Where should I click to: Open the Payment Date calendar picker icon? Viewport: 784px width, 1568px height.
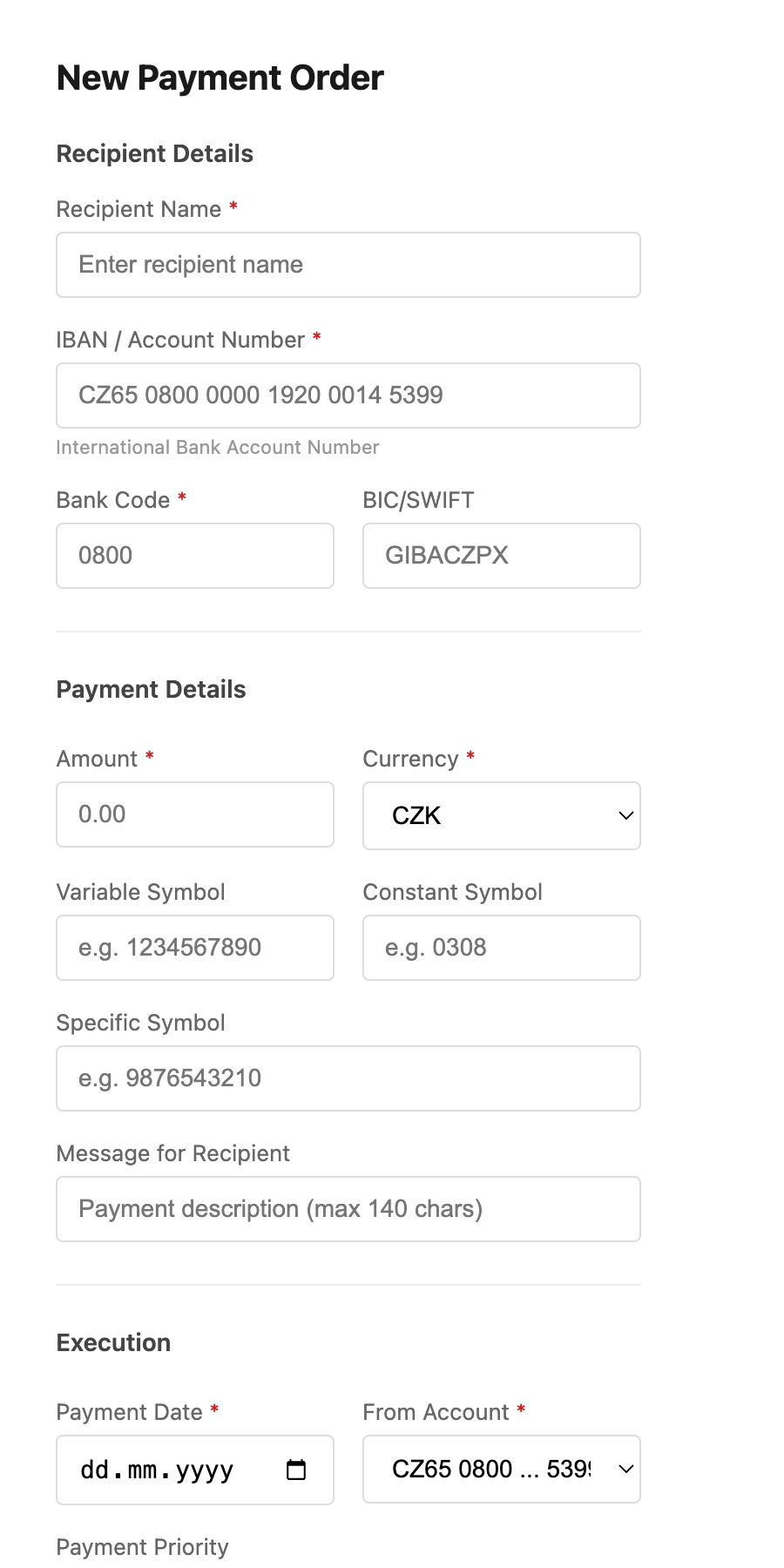coord(296,1470)
